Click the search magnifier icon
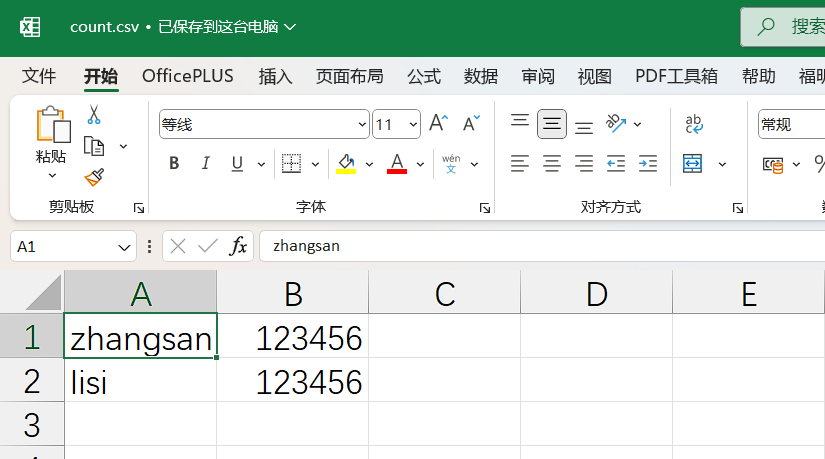 [x=766, y=26]
